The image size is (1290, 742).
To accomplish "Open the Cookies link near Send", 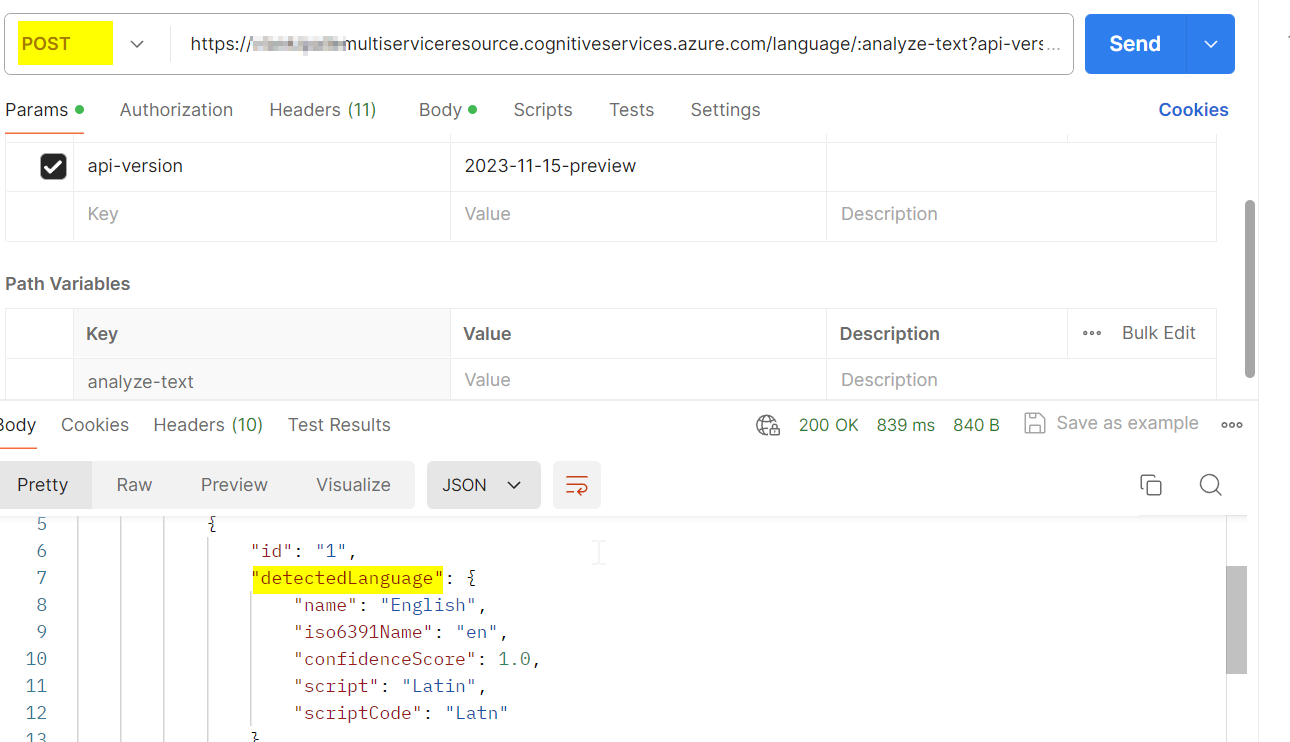I will click(1193, 110).
